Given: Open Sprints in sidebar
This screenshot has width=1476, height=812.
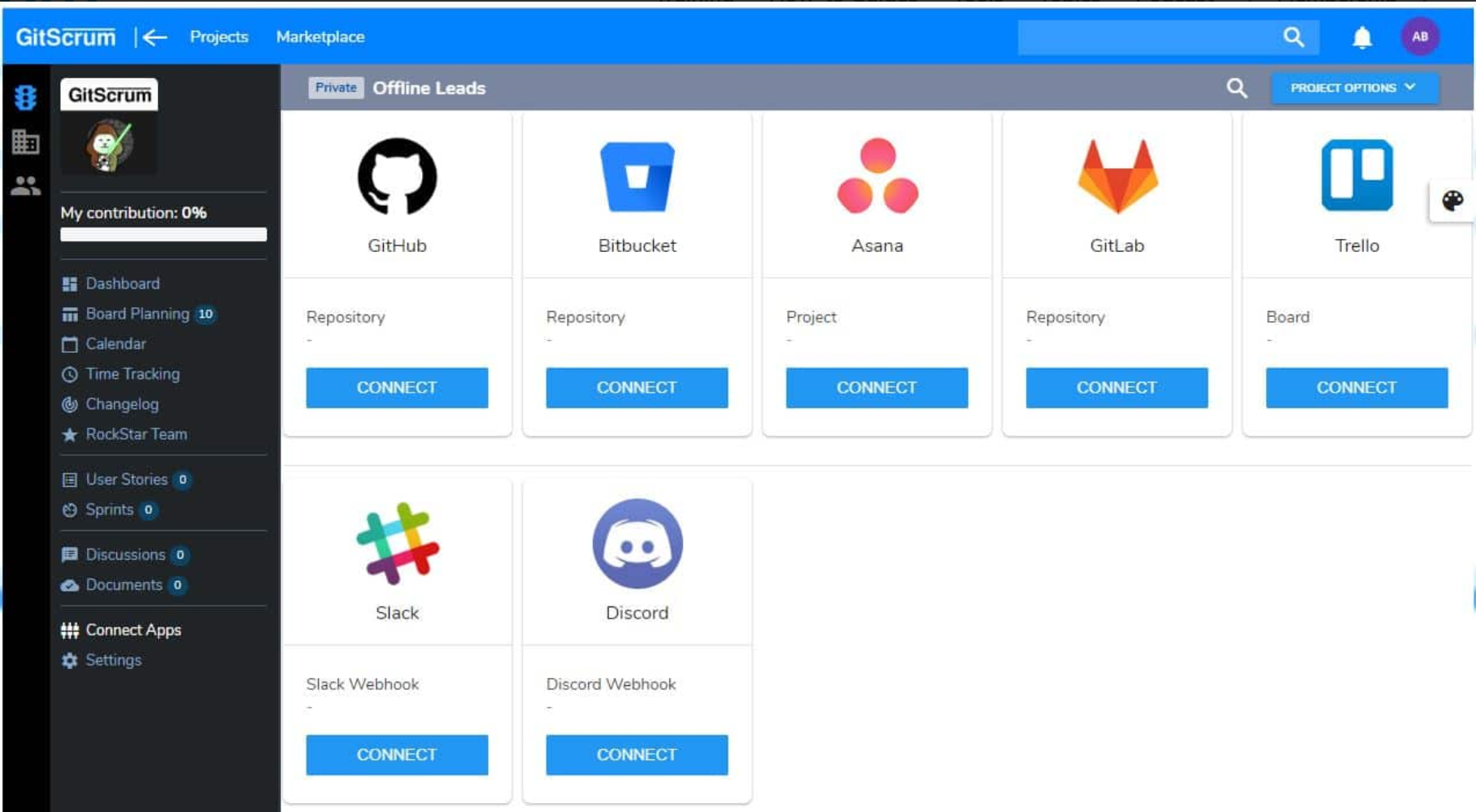Looking at the screenshot, I should pyautogui.click(x=109, y=510).
